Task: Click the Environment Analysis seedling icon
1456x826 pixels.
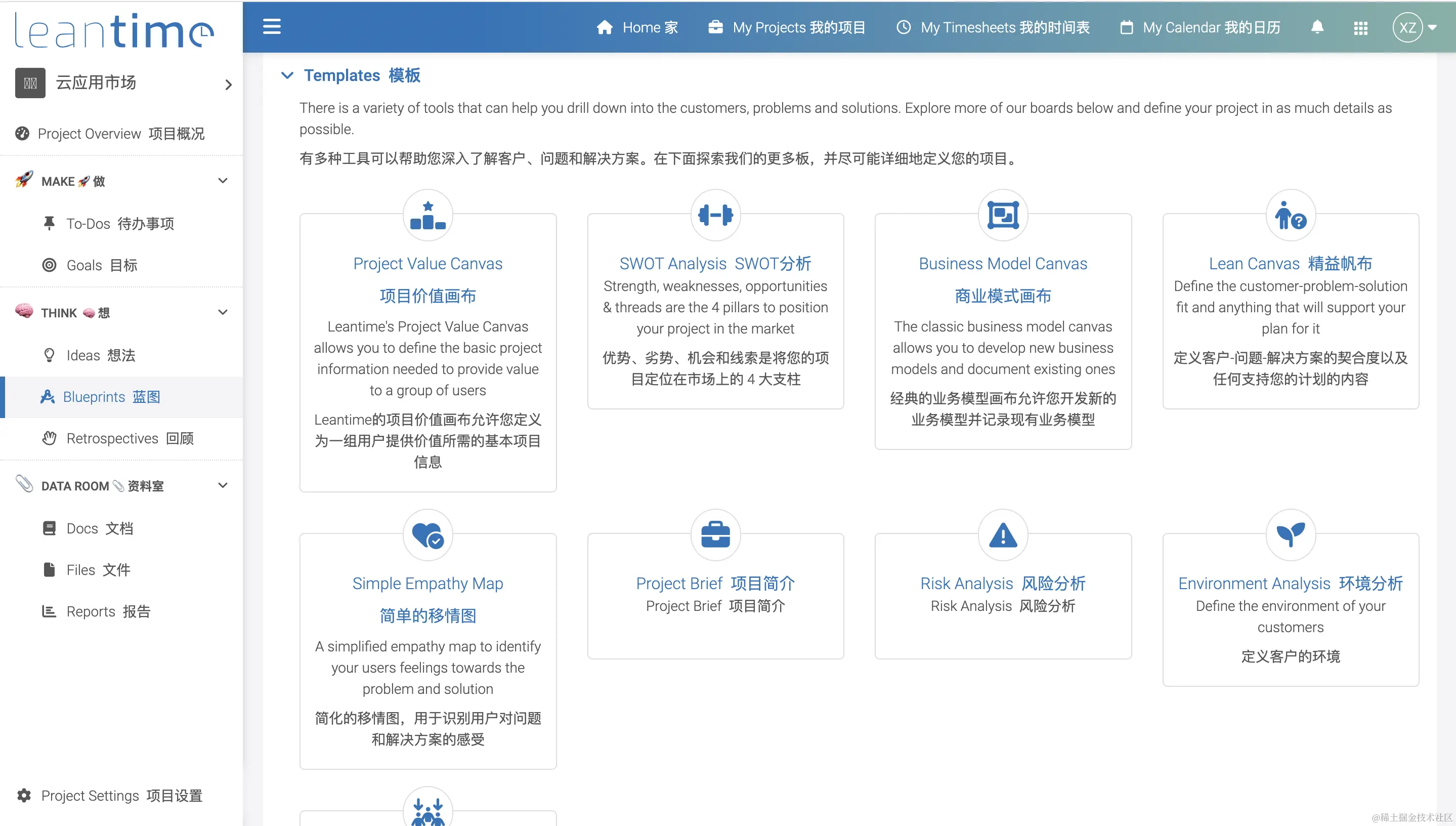Action: point(1291,534)
